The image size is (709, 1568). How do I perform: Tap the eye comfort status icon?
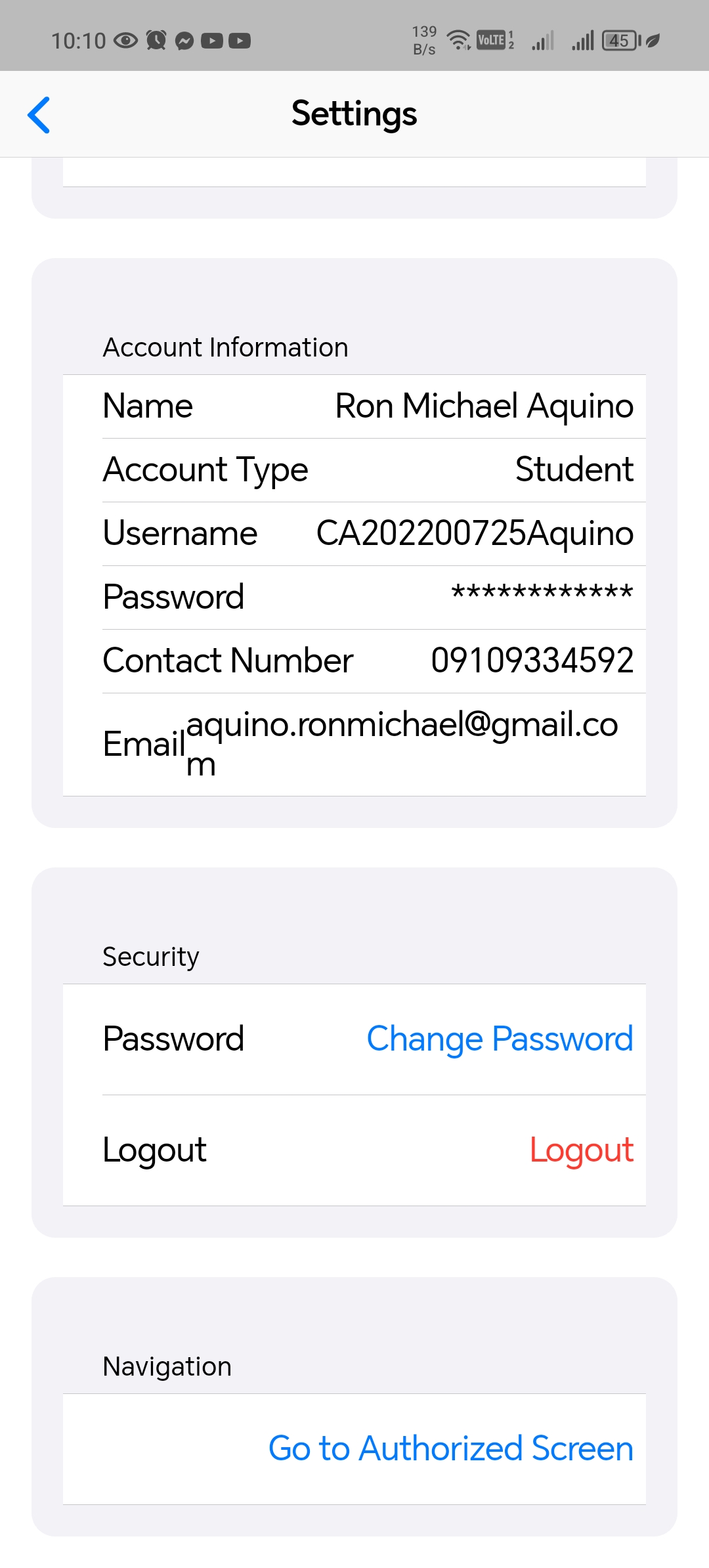pyautogui.click(x=125, y=41)
